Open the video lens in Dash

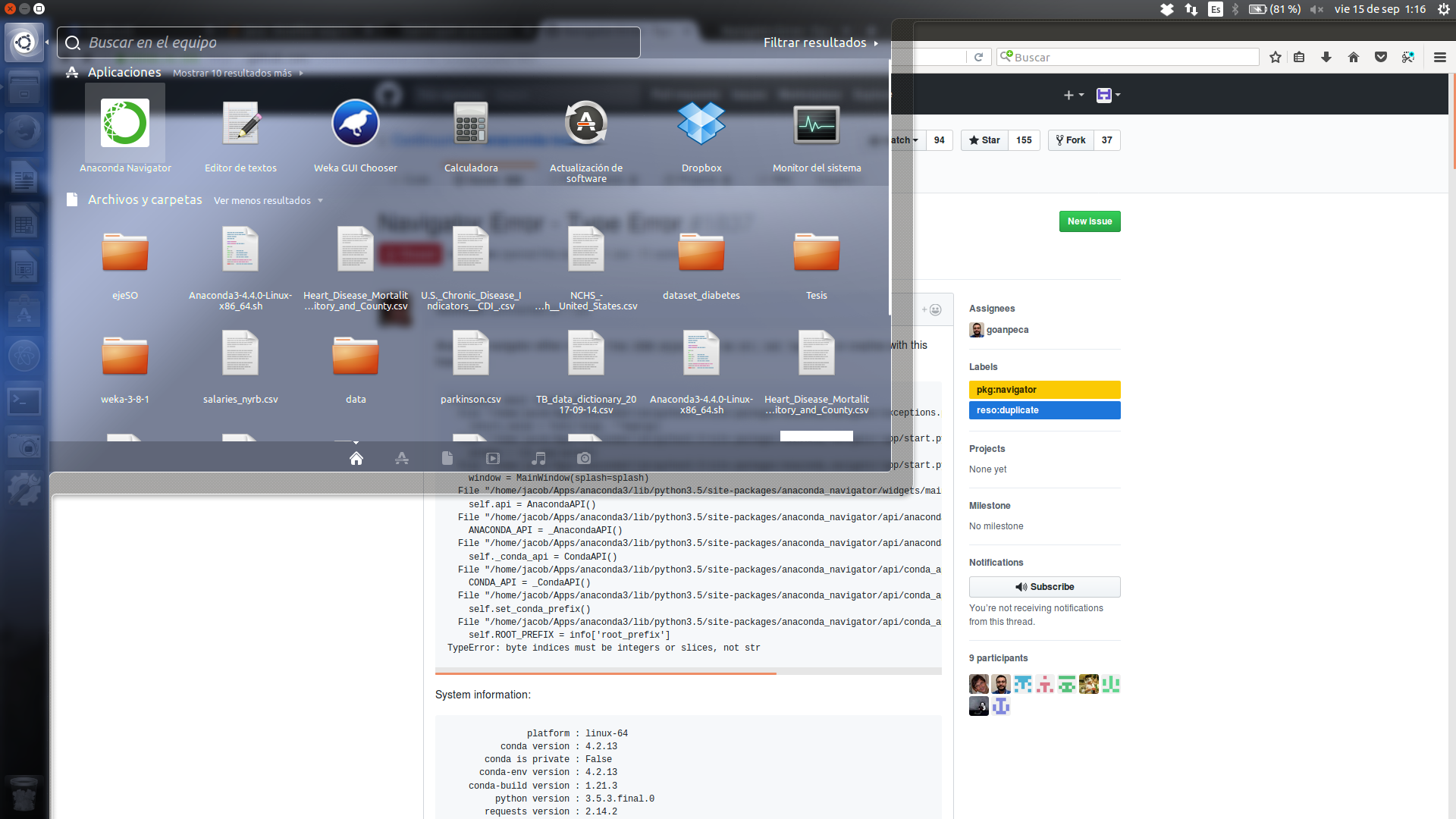pyautogui.click(x=493, y=458)
